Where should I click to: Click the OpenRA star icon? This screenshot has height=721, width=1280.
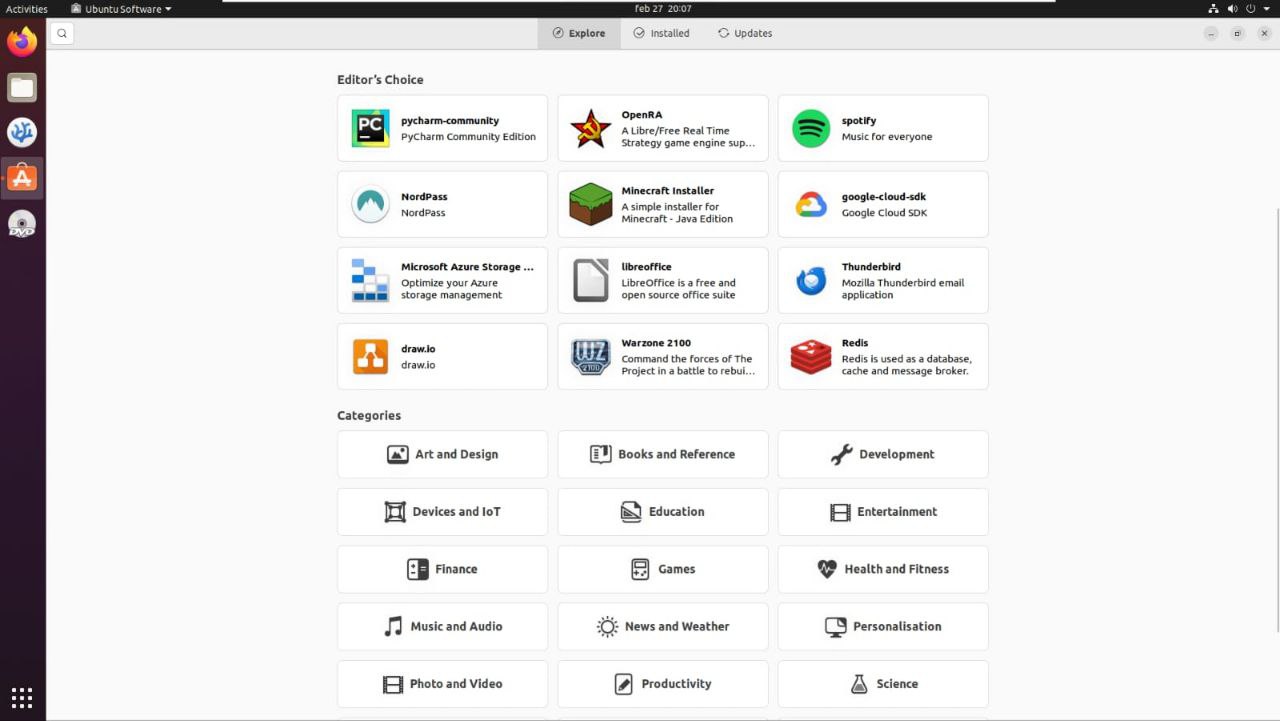click(590, 129)
